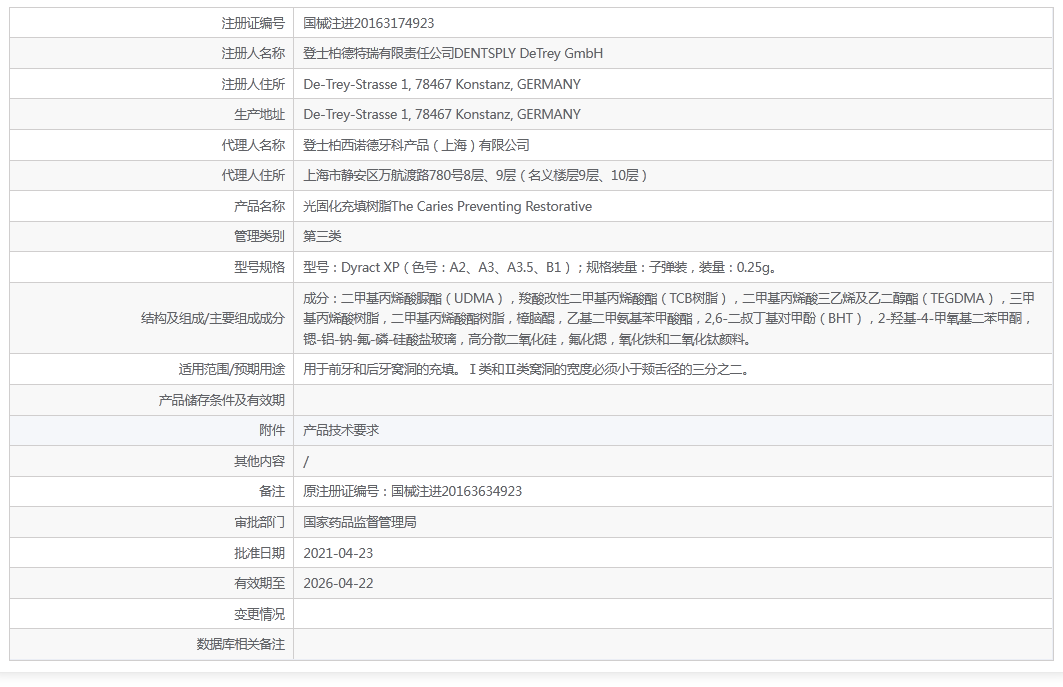Click the 产品储存条件及有效期 row label
Viewport: 1063px width, 687px height.
tap(222, 400)
